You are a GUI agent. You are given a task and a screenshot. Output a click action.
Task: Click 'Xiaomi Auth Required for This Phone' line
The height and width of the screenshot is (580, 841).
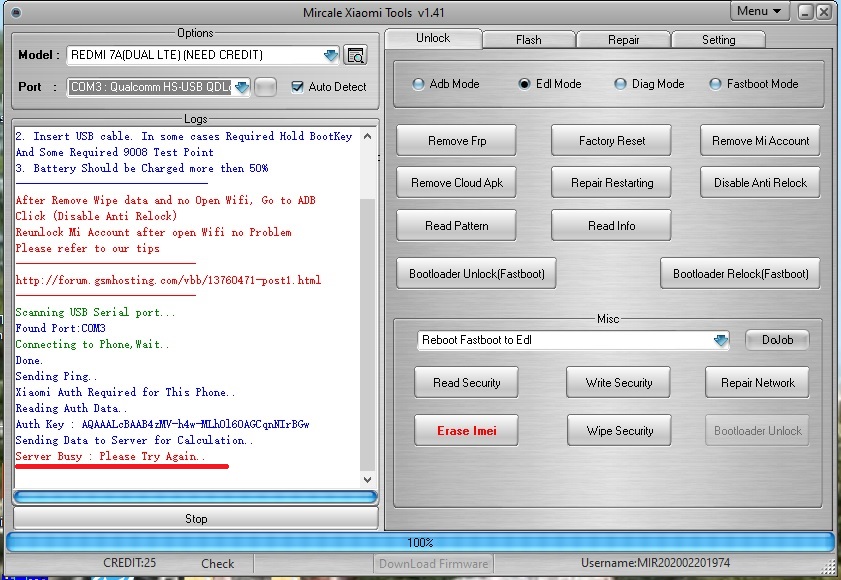tap(126, 392)
